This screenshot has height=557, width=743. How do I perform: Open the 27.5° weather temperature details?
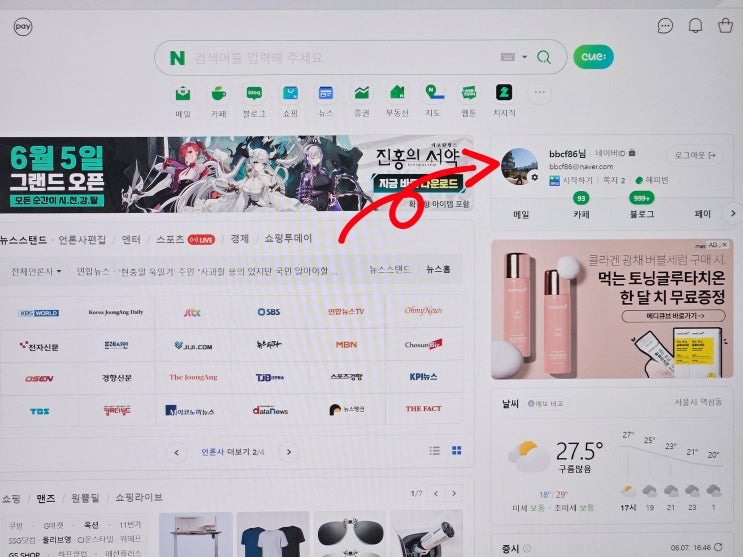579,451
